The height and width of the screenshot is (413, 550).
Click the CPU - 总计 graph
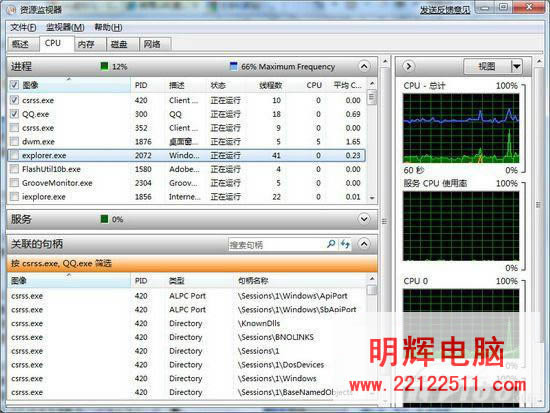click(x=461, y=128)
